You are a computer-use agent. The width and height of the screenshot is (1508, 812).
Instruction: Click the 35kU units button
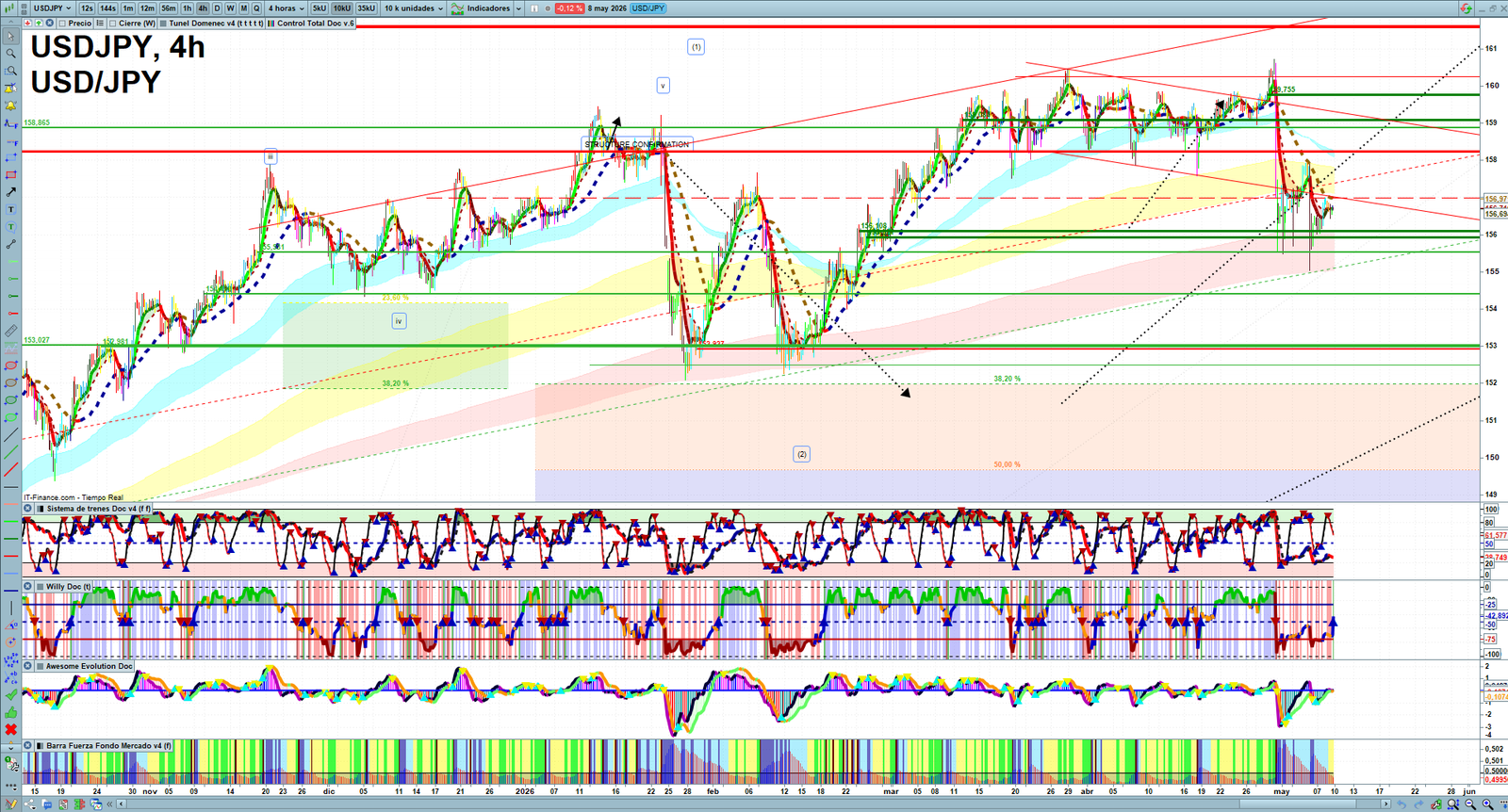pos(366,8)
